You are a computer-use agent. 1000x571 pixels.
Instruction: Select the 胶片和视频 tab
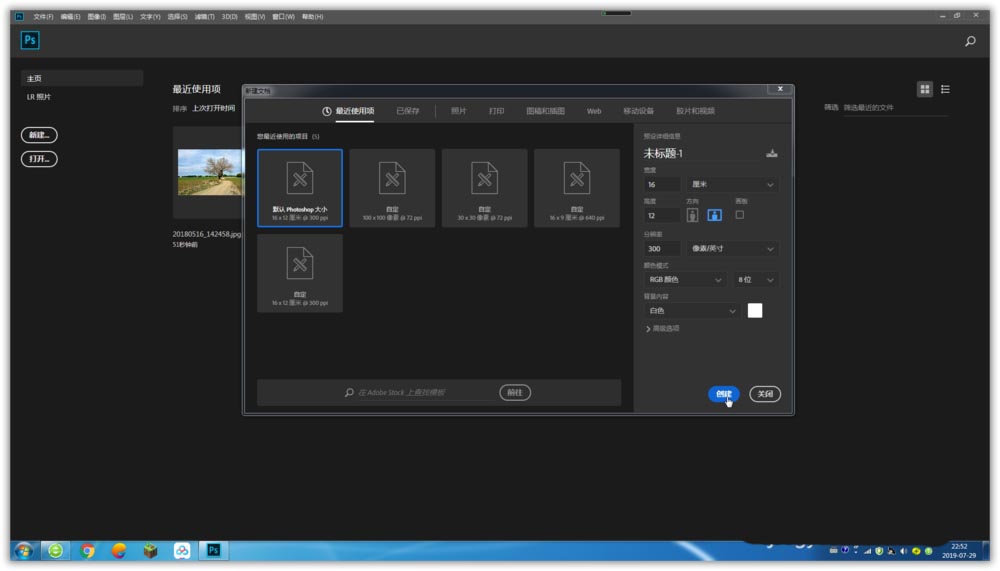coord(695,111)
